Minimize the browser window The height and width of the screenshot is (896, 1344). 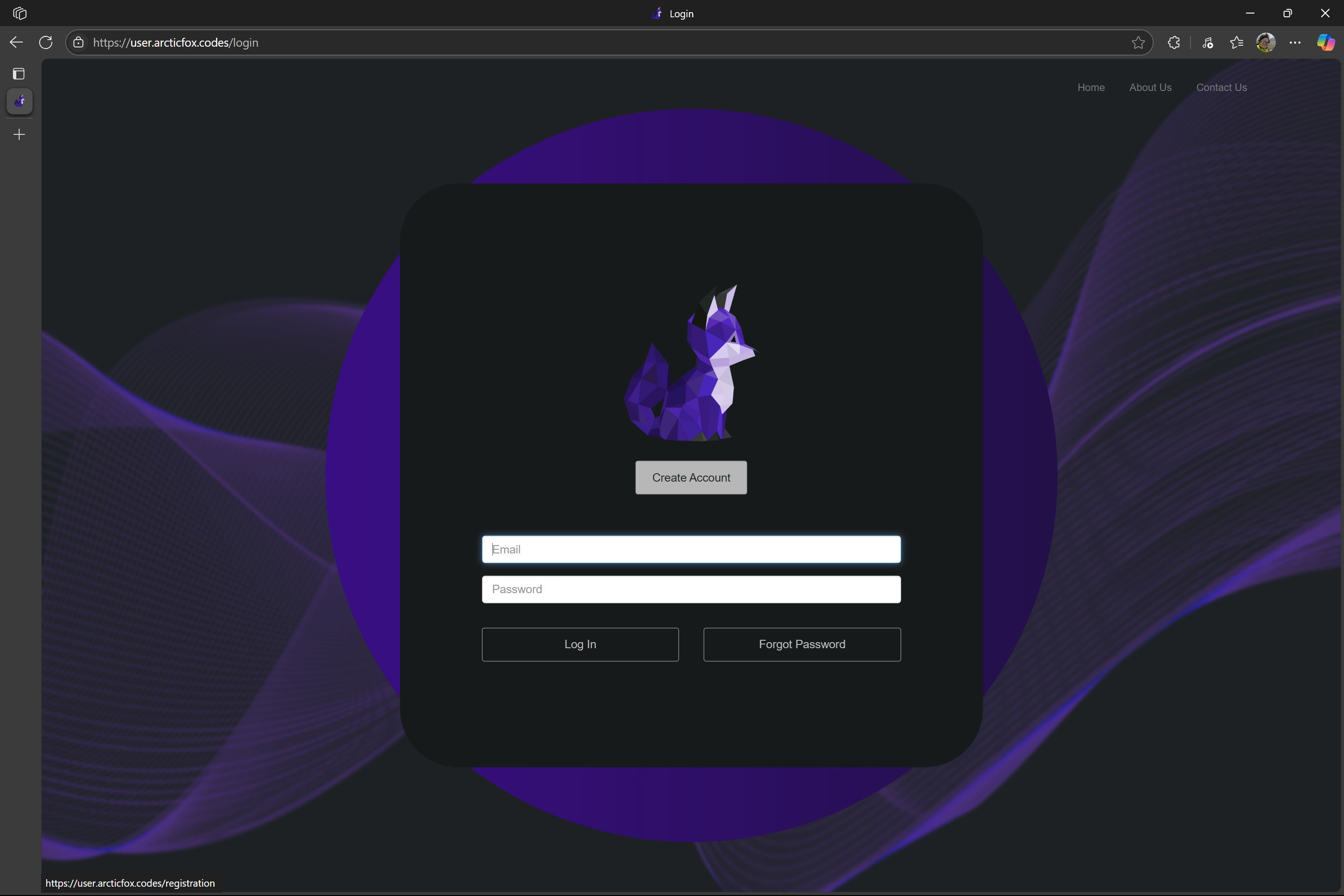[1250, 13]
